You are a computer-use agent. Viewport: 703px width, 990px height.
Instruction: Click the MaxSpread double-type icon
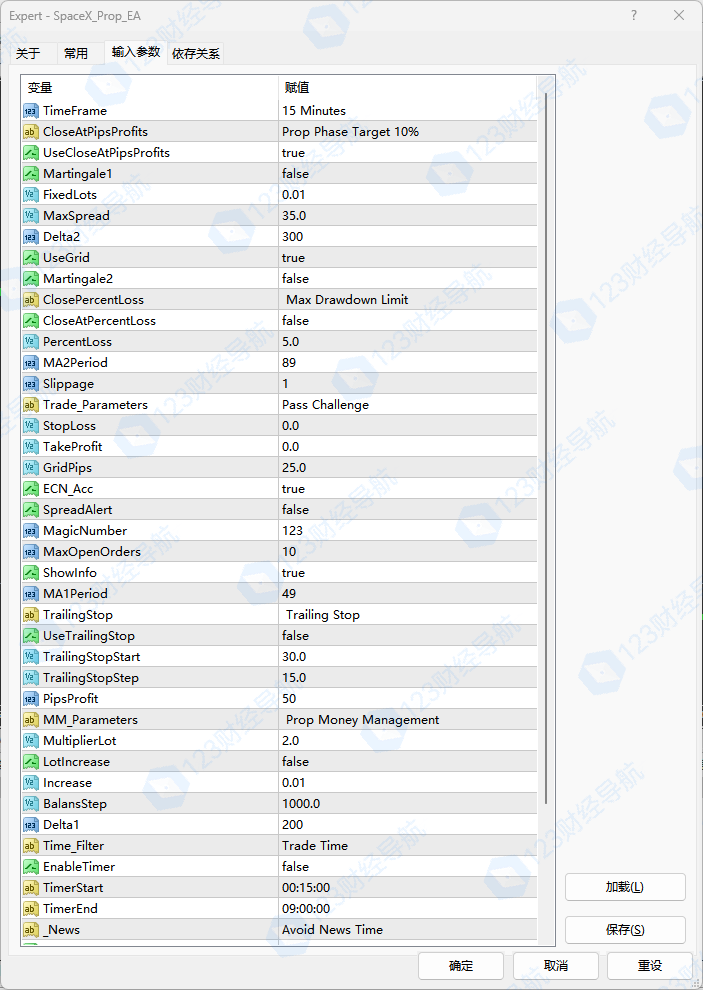click(30, 216)
